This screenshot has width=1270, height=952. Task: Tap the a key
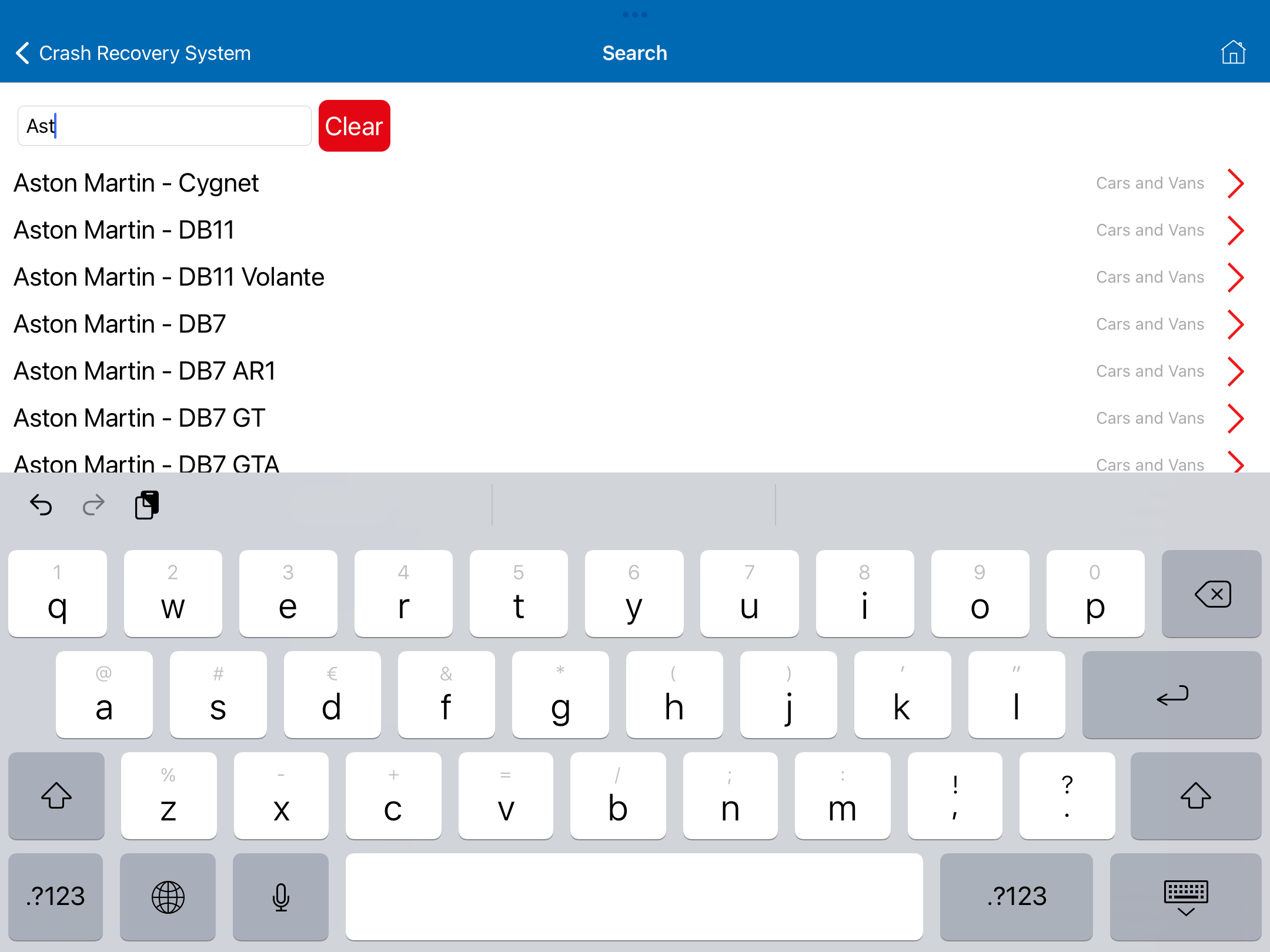pos(104,695)
